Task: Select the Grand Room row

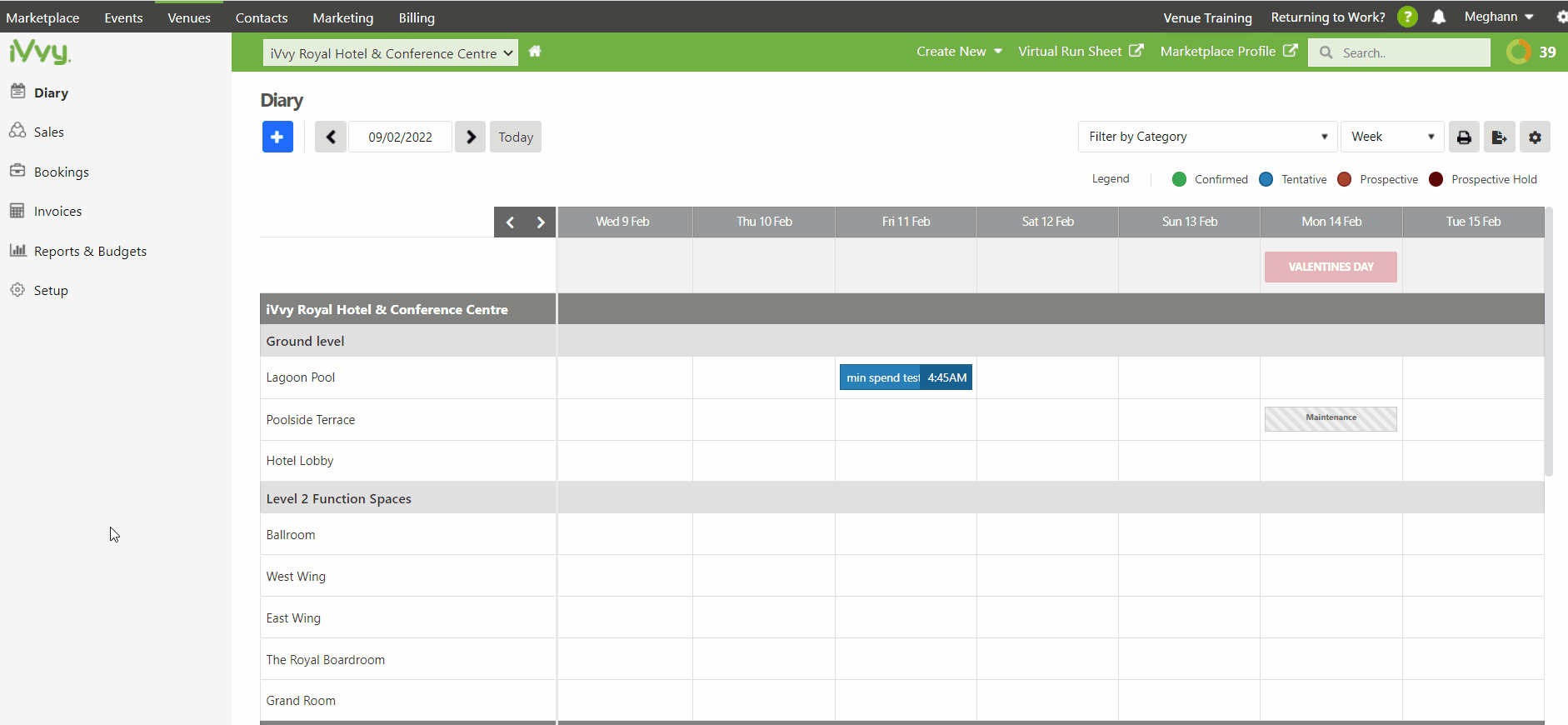Action: [x=407, y=701]
